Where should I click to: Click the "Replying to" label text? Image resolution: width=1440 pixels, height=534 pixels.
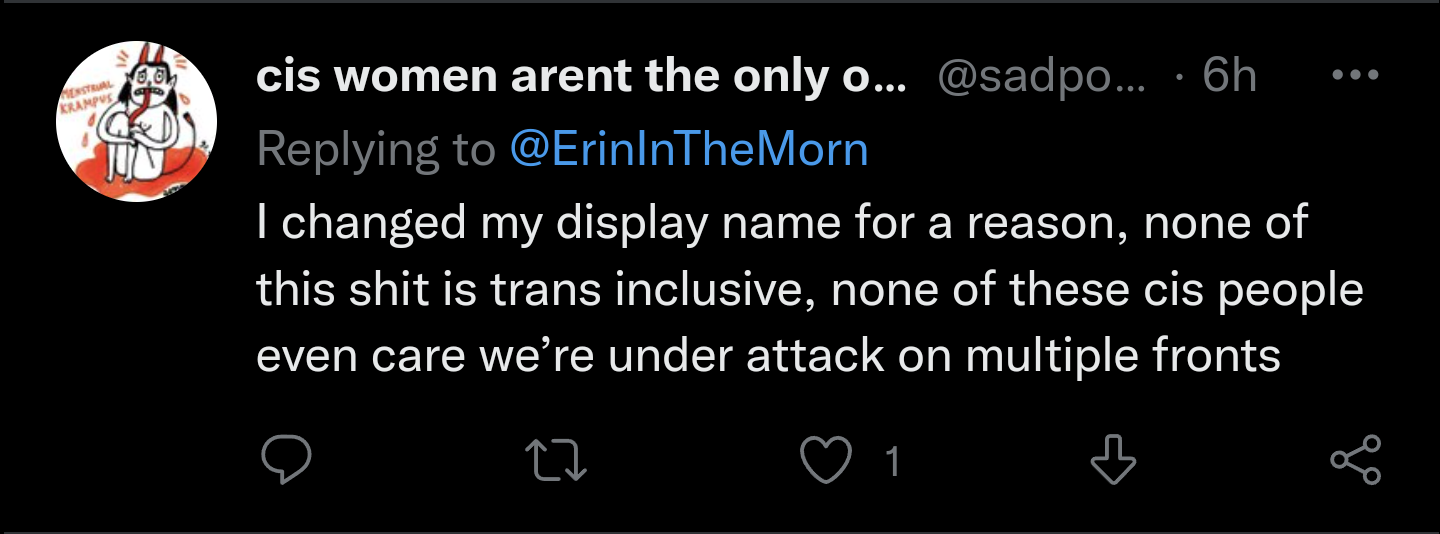(x=375, y=150)
